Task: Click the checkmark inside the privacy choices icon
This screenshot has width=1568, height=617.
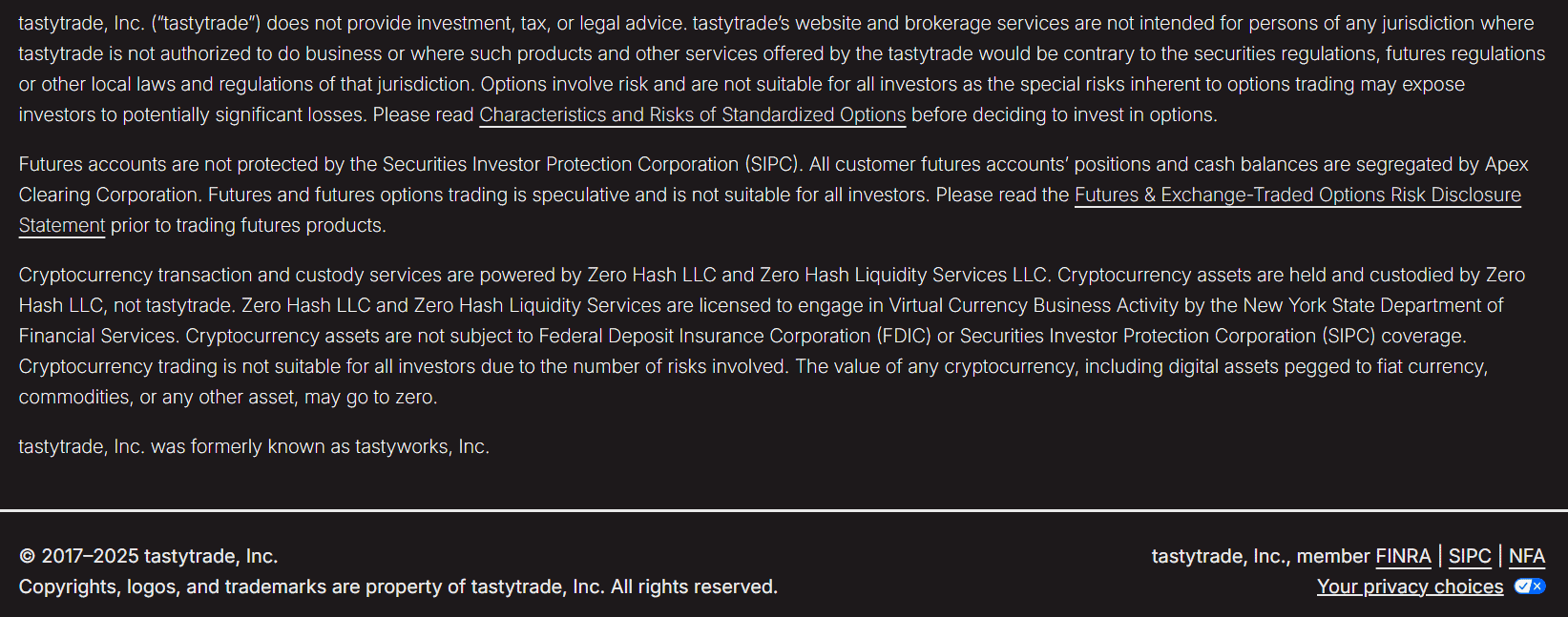Action: [1524, 586]
